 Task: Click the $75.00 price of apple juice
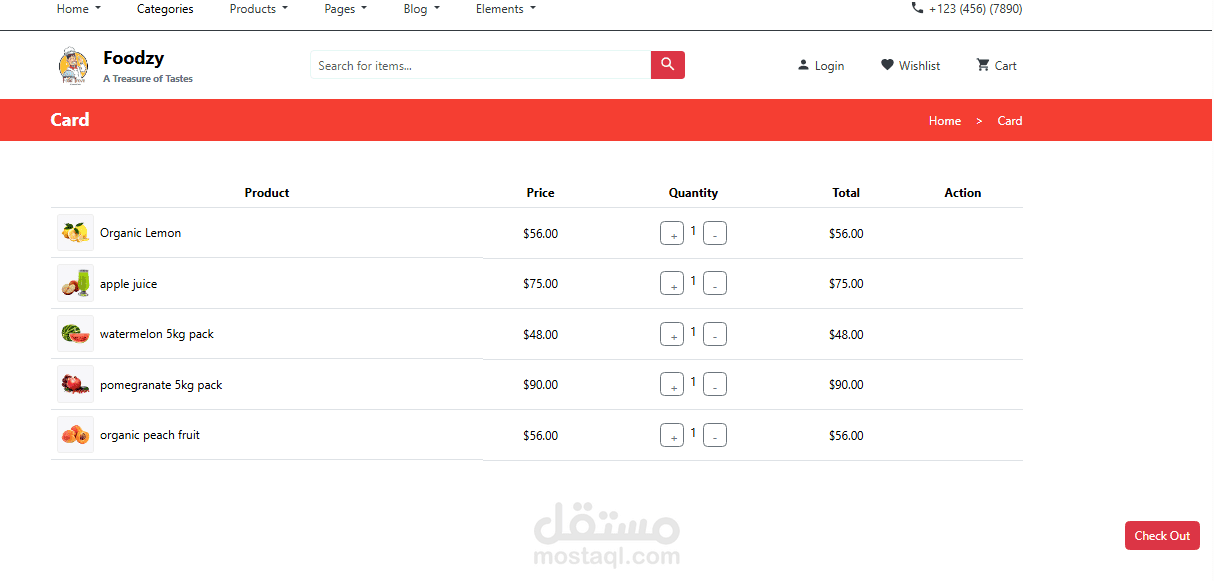click(540, 284)
